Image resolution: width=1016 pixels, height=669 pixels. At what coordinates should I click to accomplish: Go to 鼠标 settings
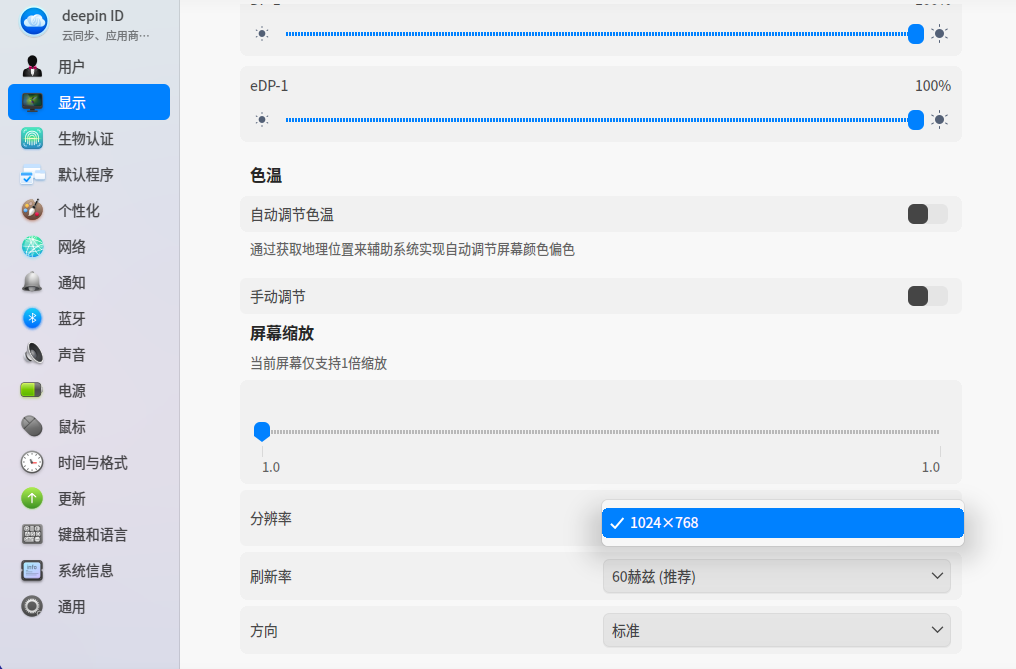[x=89, y=427]
